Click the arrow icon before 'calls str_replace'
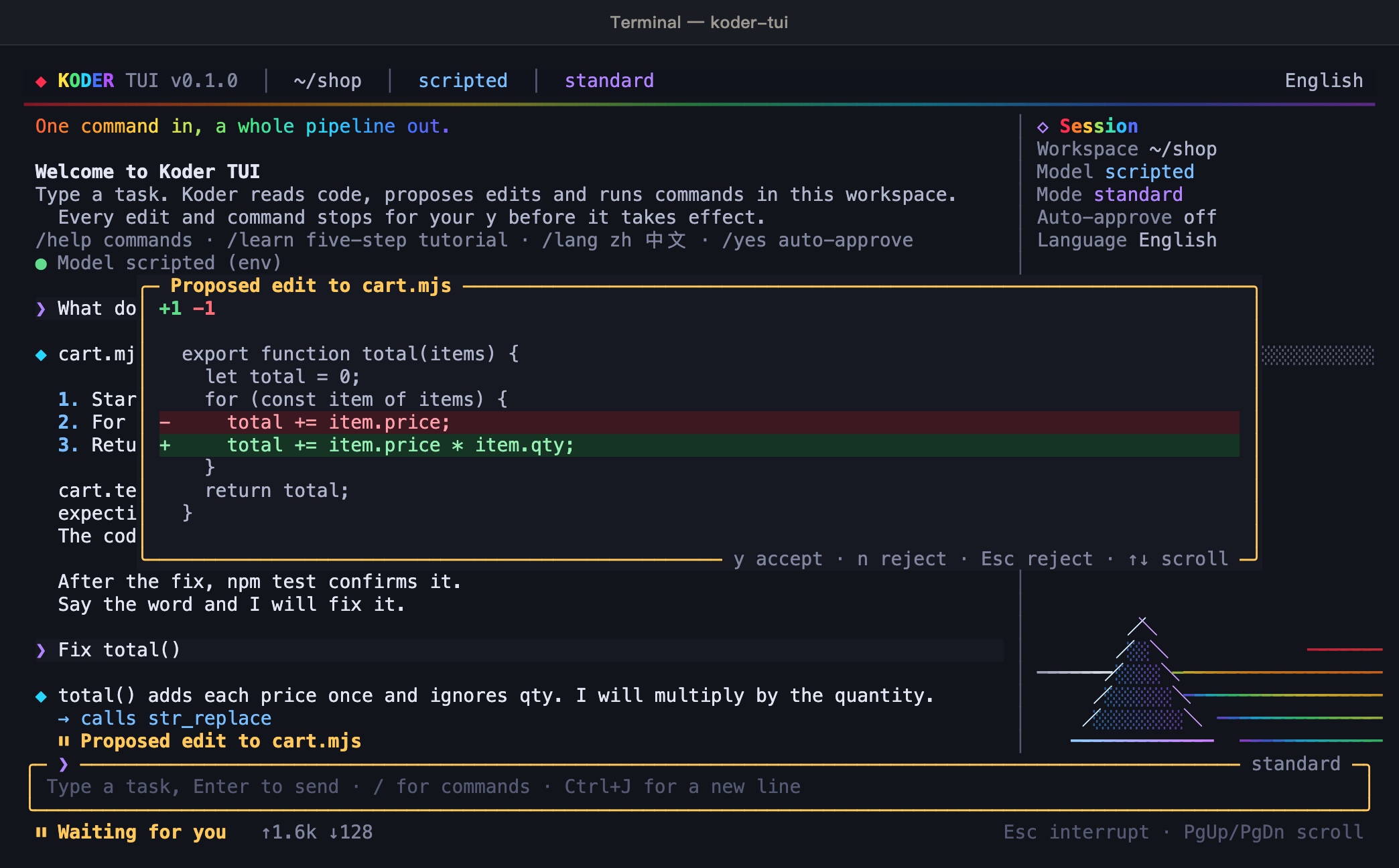Image resolution: width=1399 pixels, height=868 pixels. (x=64, y=719)
